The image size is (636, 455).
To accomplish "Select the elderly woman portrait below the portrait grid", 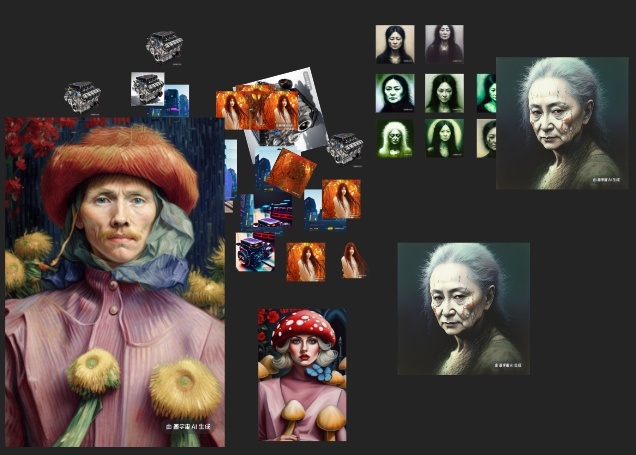I will tap(464, 309).
